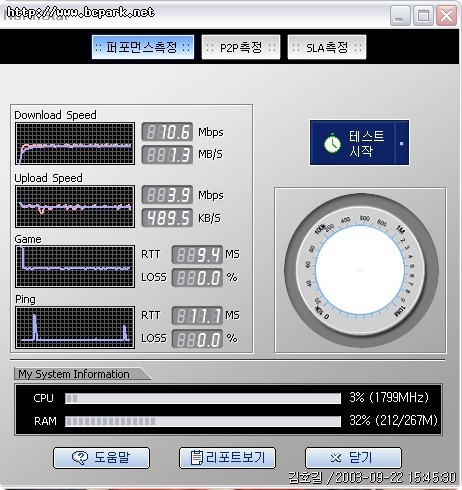Open help with 도움말 button
The image size is (462, 490).
(x=101, y=458)
